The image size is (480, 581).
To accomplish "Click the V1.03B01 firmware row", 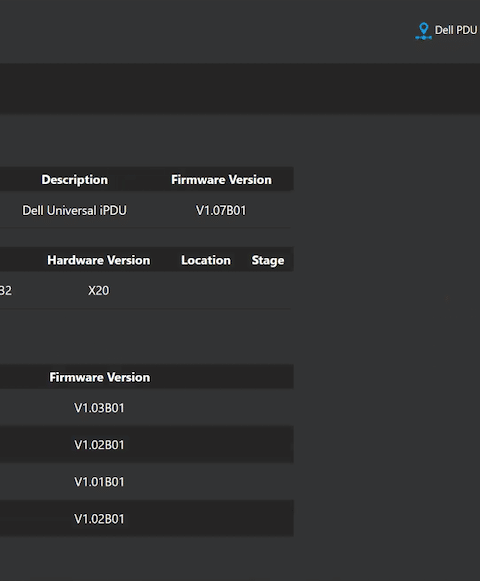I will coord(147,408).
